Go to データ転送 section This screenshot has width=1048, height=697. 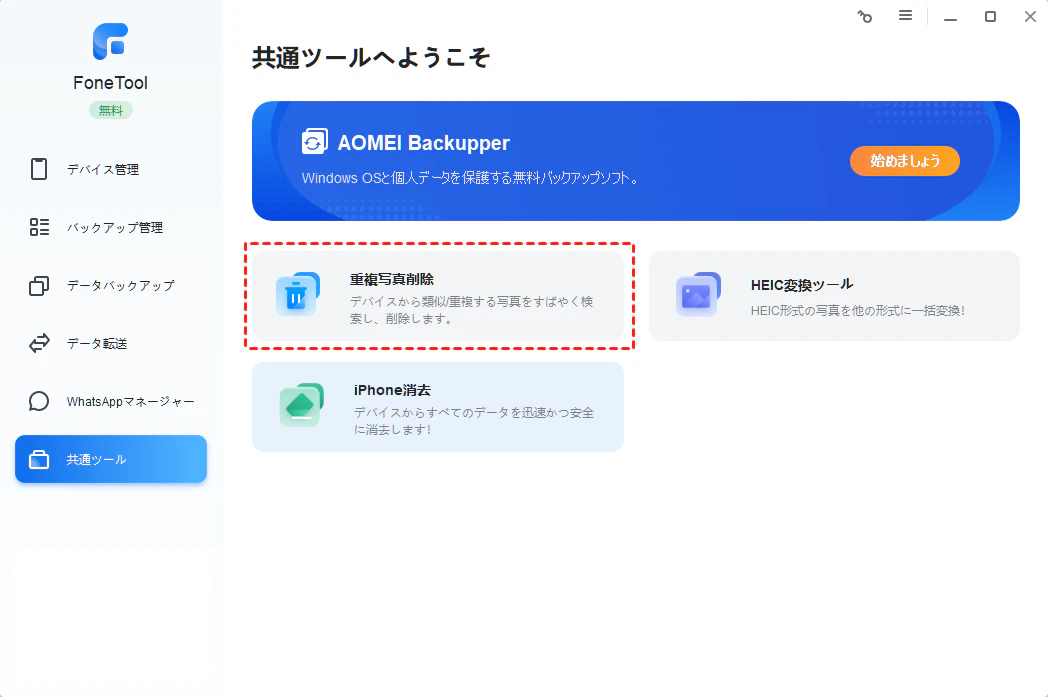tap(111, 343)
